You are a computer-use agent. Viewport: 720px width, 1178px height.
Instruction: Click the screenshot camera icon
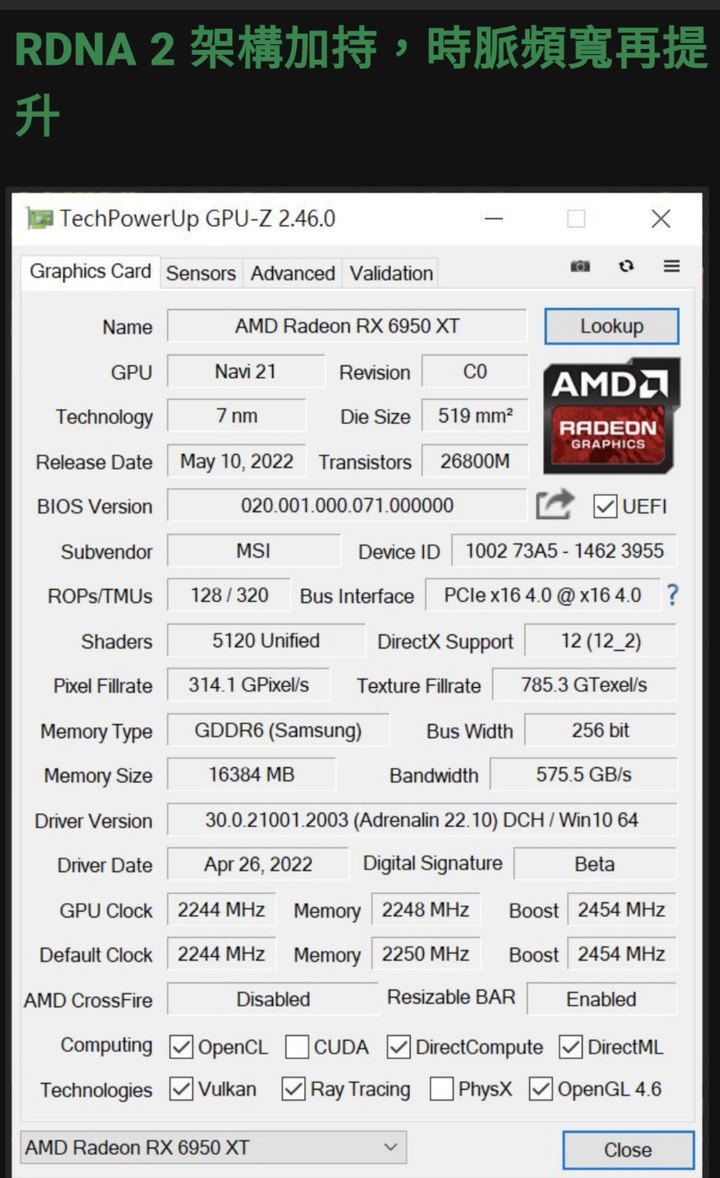coord(579,266)
